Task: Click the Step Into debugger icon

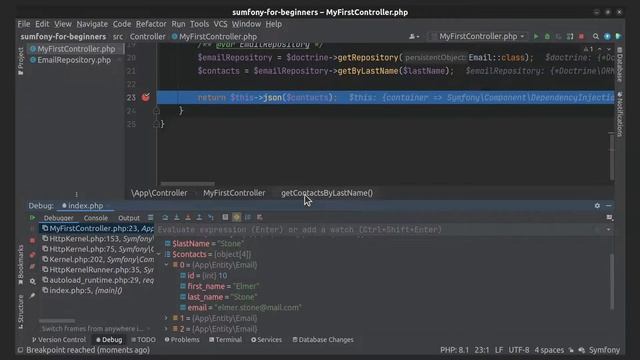Action: (176, 218)
